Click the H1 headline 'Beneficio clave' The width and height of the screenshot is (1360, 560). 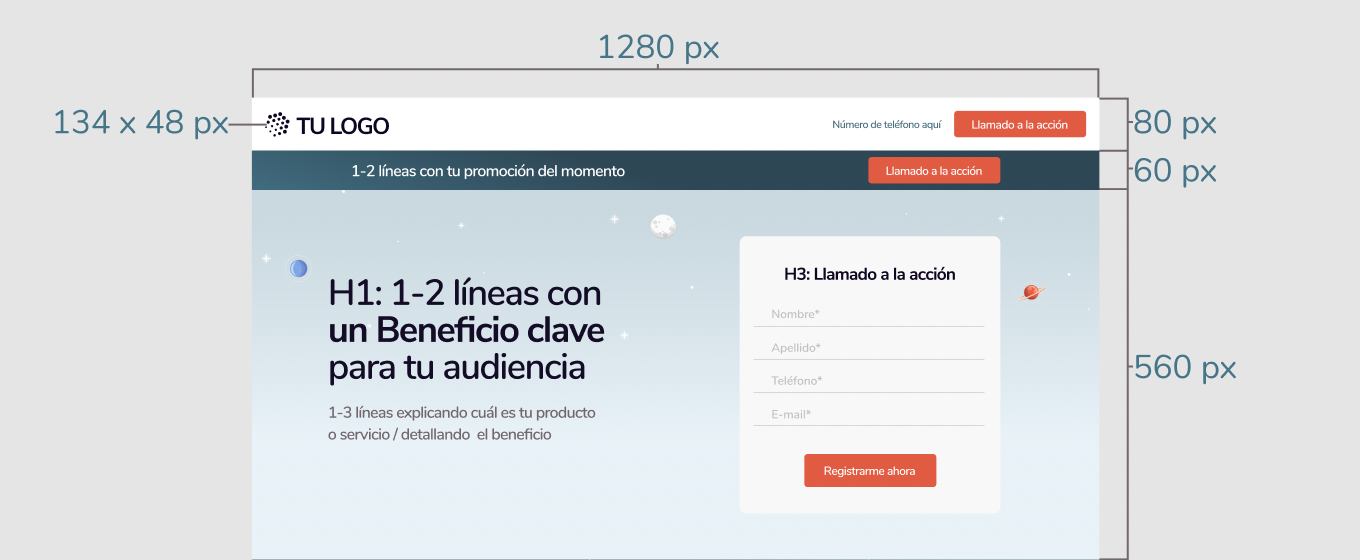coord(490,330)
